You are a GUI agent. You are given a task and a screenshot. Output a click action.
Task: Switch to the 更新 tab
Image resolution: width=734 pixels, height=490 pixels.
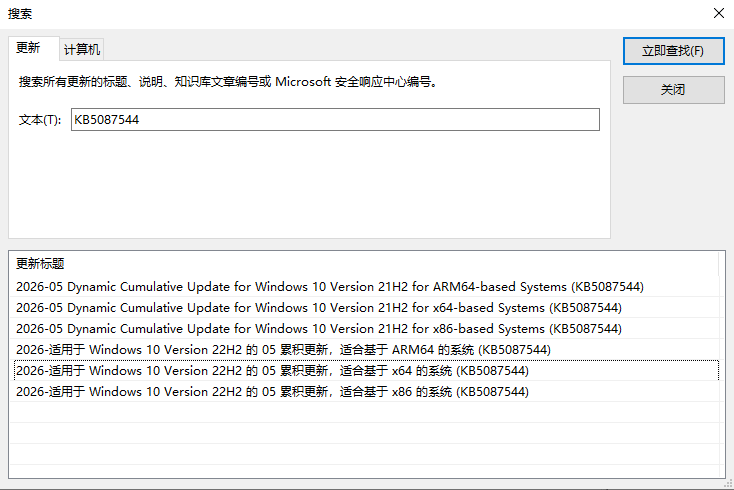(x=34, y=48)
